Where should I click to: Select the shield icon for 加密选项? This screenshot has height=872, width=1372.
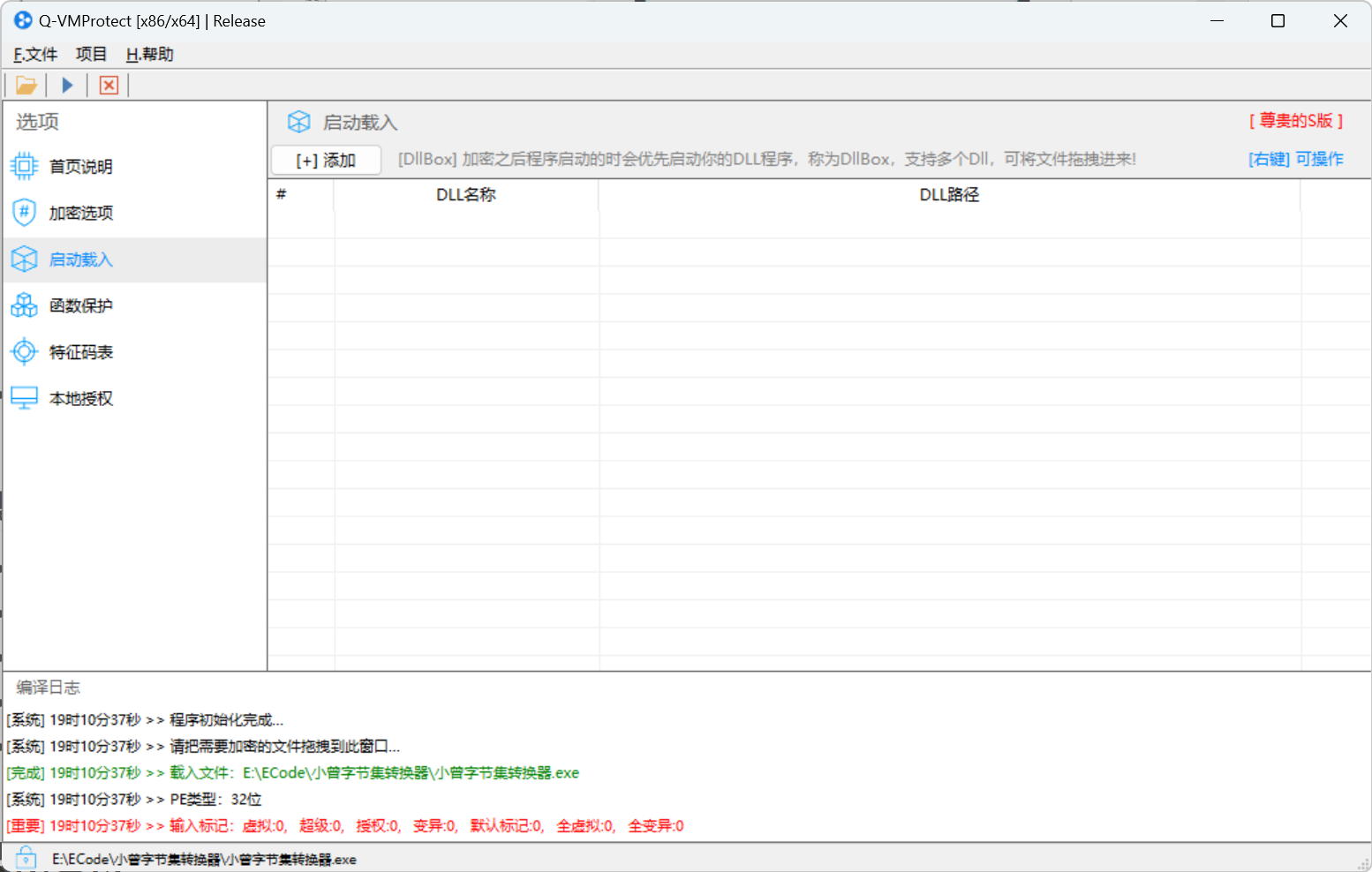click(x=24, y=213)
